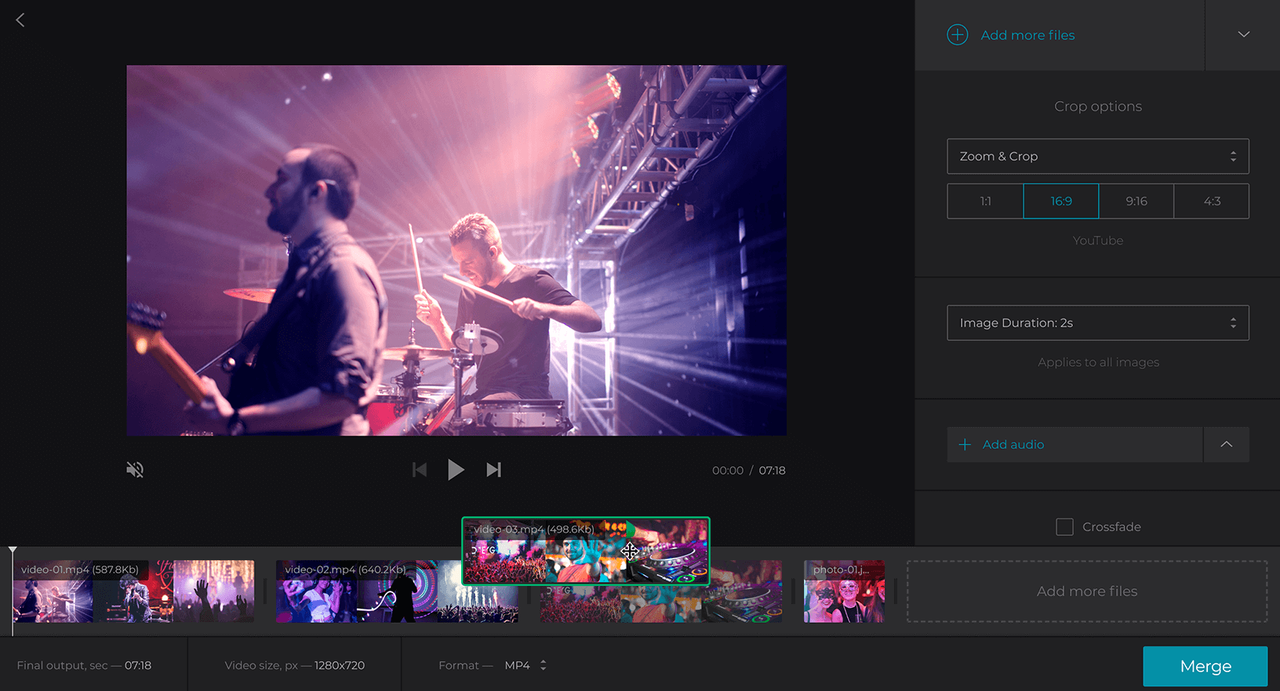The height and width of the screenshot is (691, 1280).
Task: Click the dashed Add more files dropzone
Action: (x=1087, y=591)
